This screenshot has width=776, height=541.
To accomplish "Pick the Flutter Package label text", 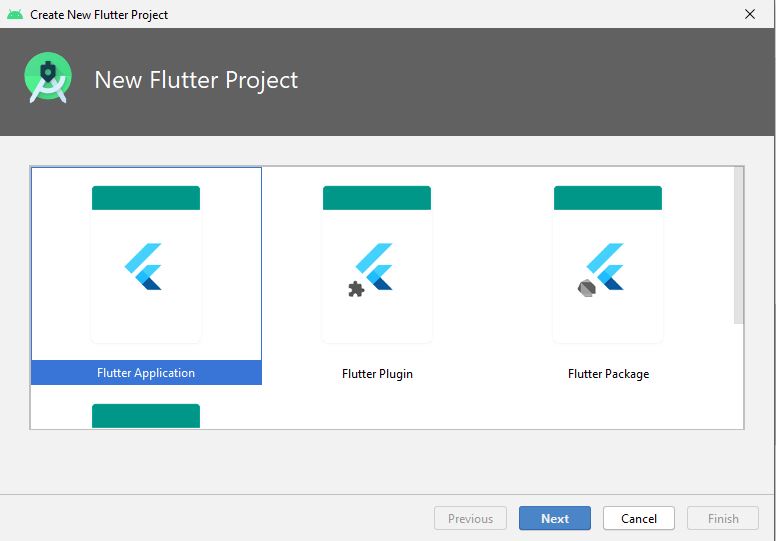I will (x=608, y=374).
